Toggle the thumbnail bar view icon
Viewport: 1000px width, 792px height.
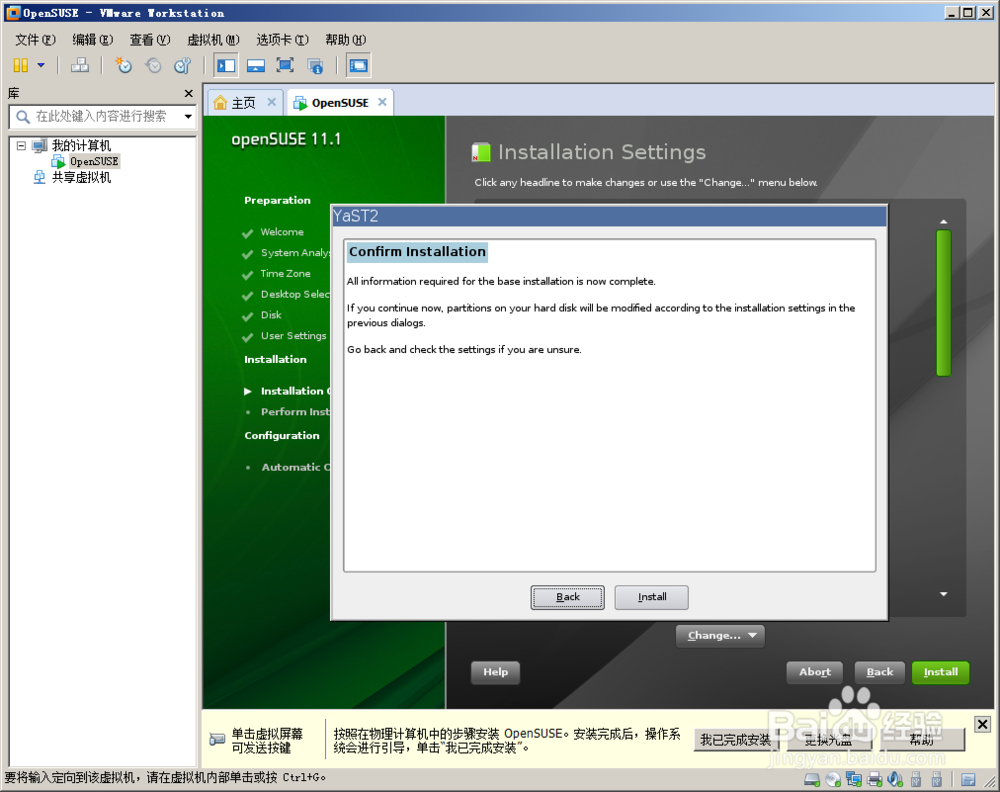[x=256, y=65]
